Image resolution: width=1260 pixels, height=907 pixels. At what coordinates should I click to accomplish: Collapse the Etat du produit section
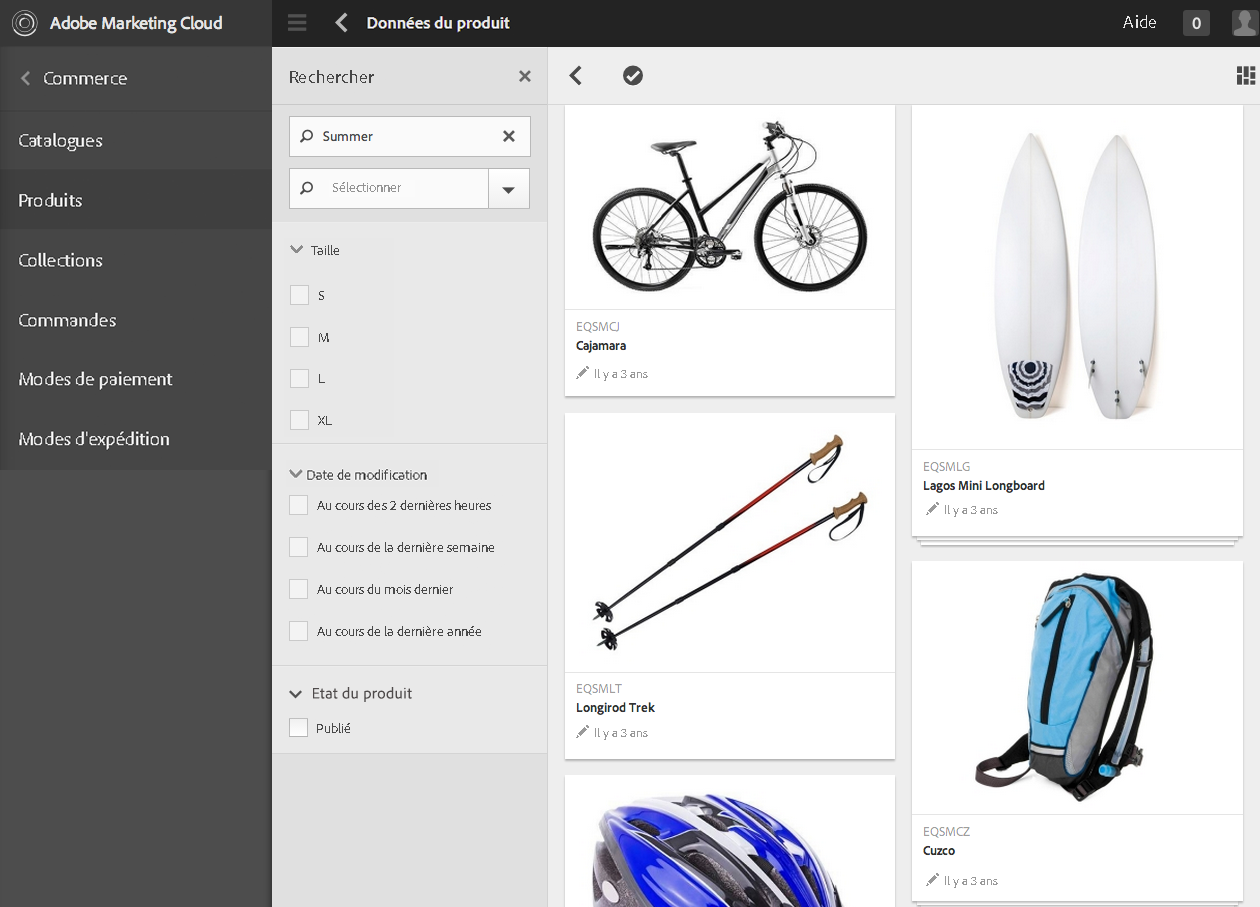tap(296, 693)
